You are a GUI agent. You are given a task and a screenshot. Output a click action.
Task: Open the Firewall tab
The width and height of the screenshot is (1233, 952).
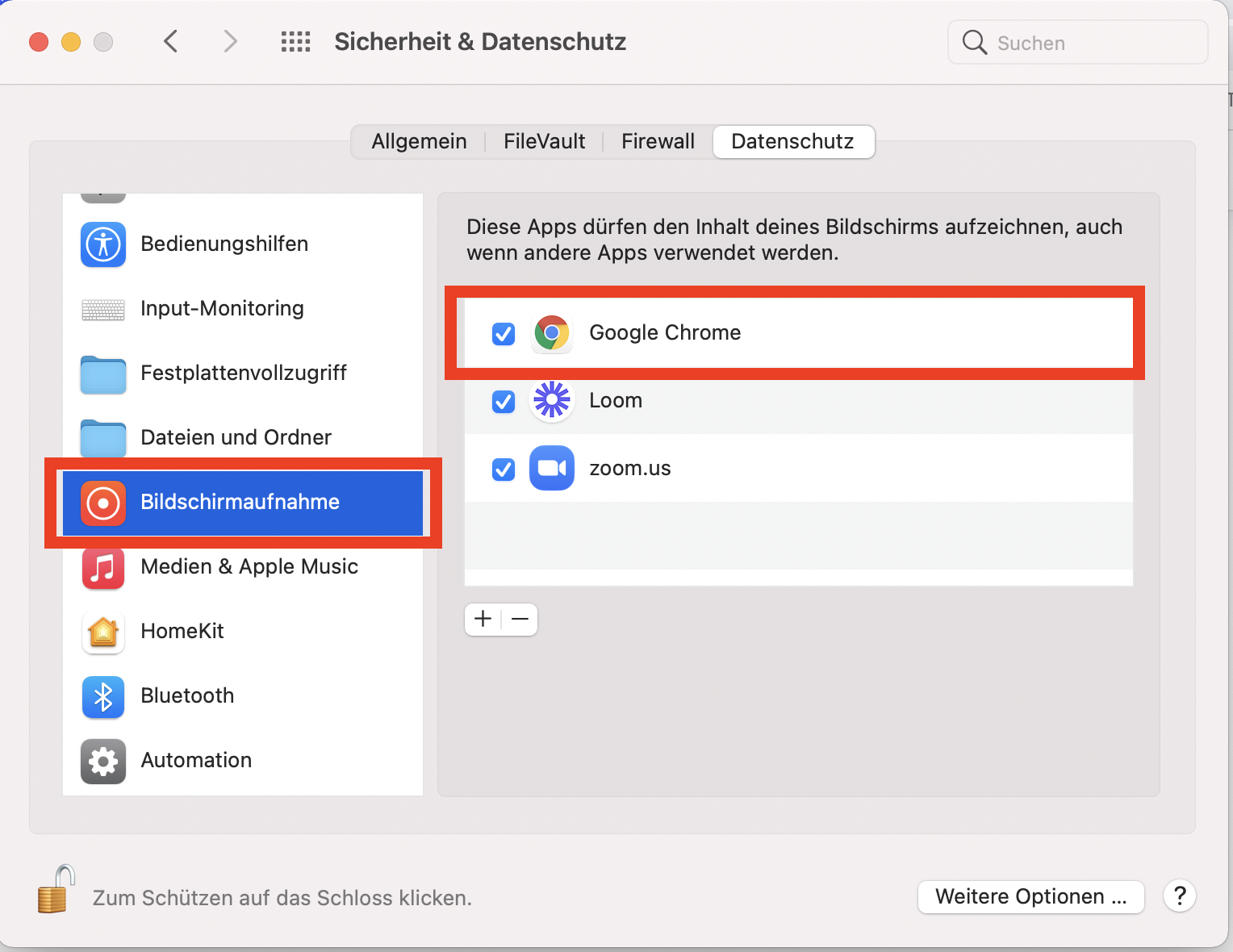pos(658,141)
